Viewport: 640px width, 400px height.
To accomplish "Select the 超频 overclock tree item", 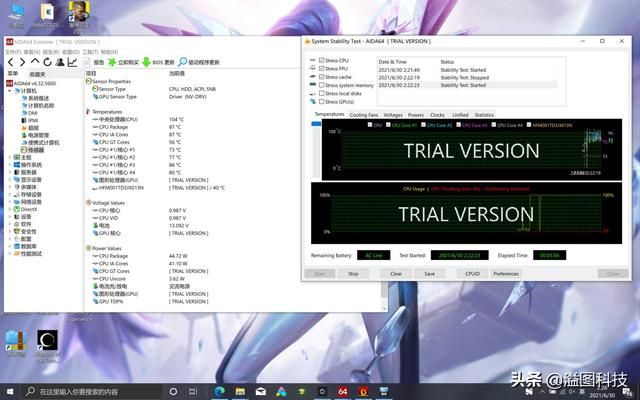I will click(x=33, y=128).
